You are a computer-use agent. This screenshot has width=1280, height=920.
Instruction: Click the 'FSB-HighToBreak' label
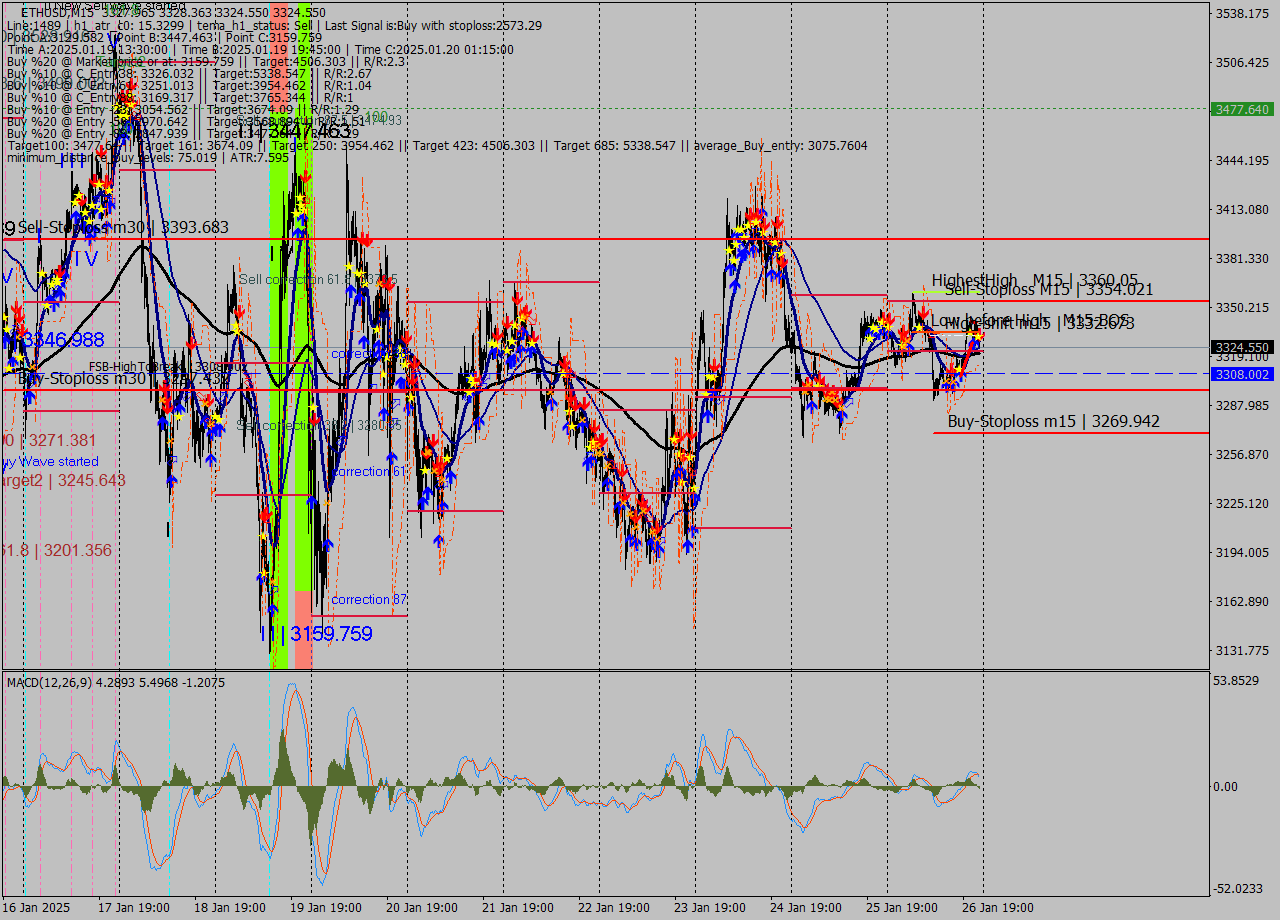134,367
